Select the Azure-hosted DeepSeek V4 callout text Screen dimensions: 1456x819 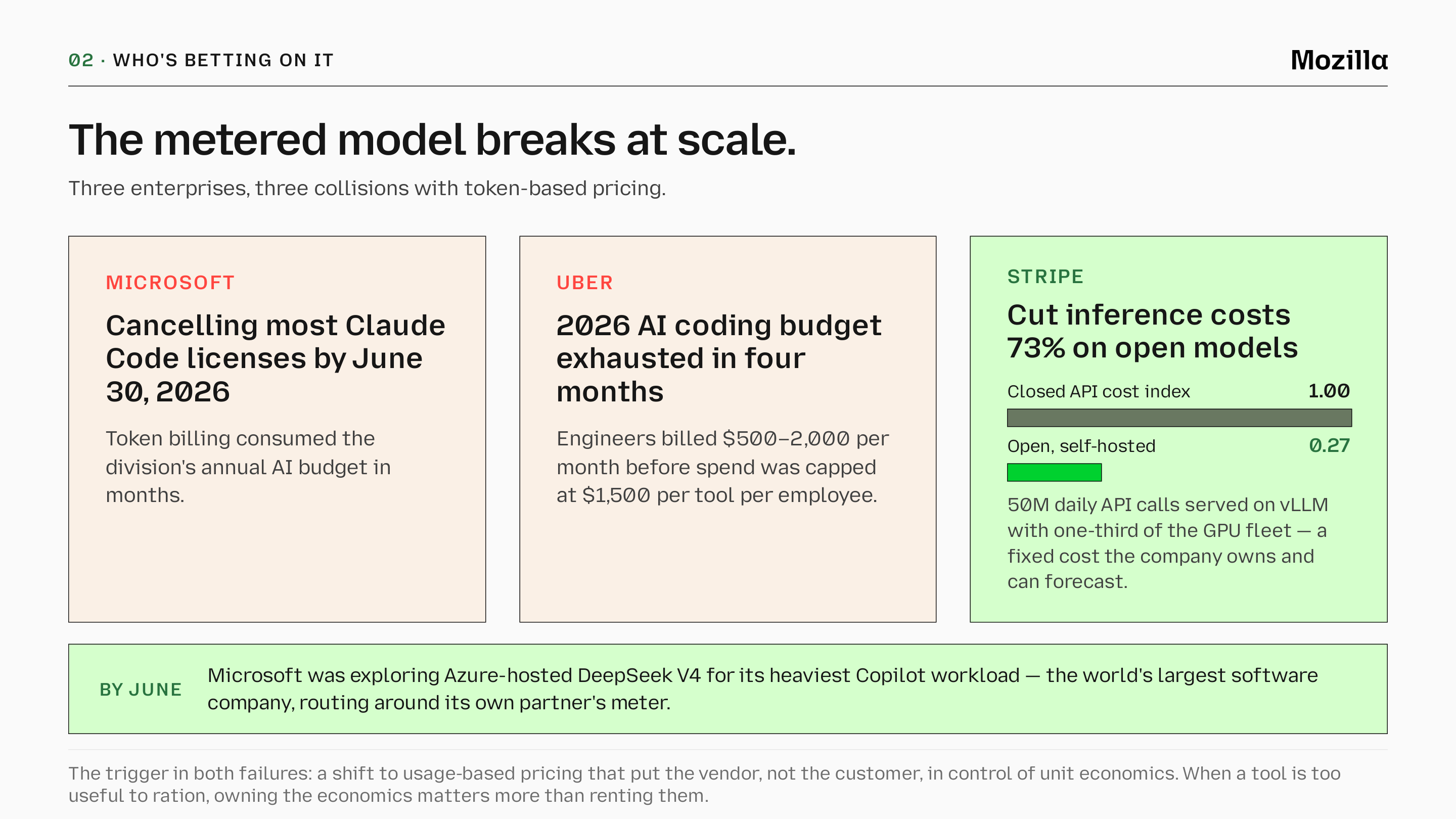click(762, 689)
